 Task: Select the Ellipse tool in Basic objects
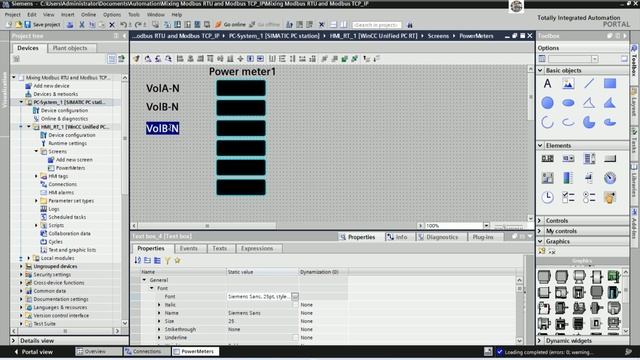568,103
